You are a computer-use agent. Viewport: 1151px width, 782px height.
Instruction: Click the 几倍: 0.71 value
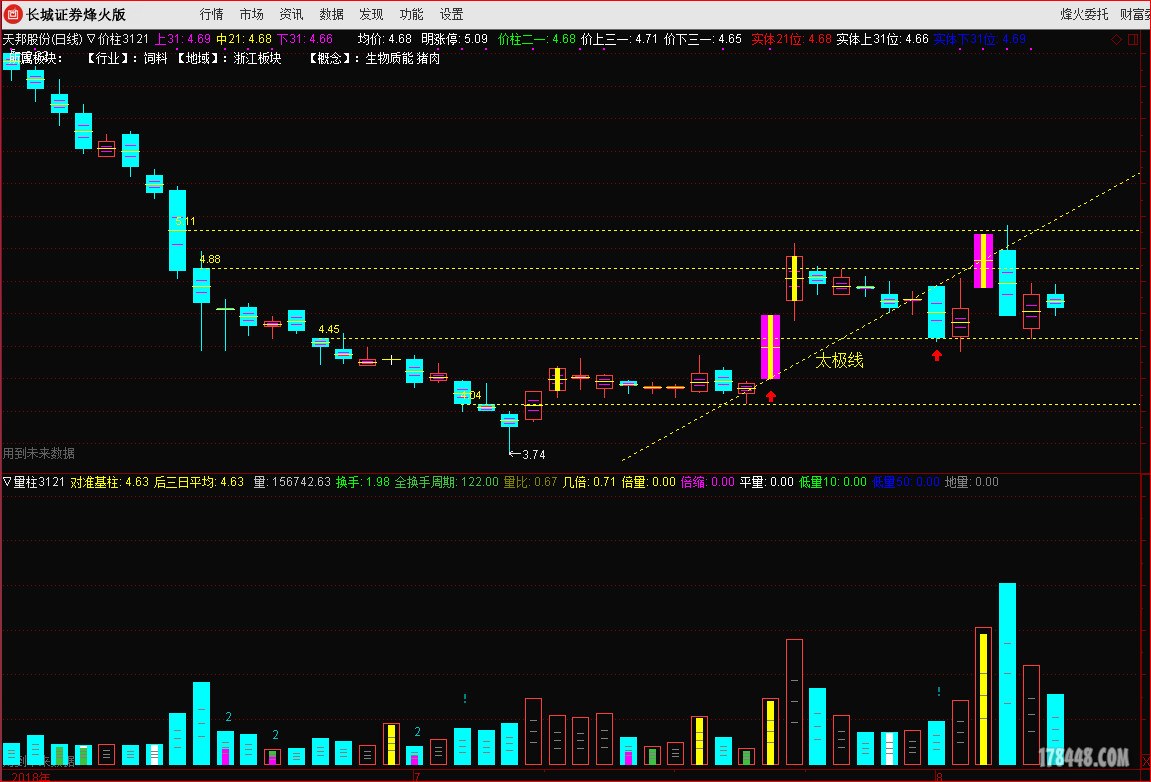click(589, 482)
